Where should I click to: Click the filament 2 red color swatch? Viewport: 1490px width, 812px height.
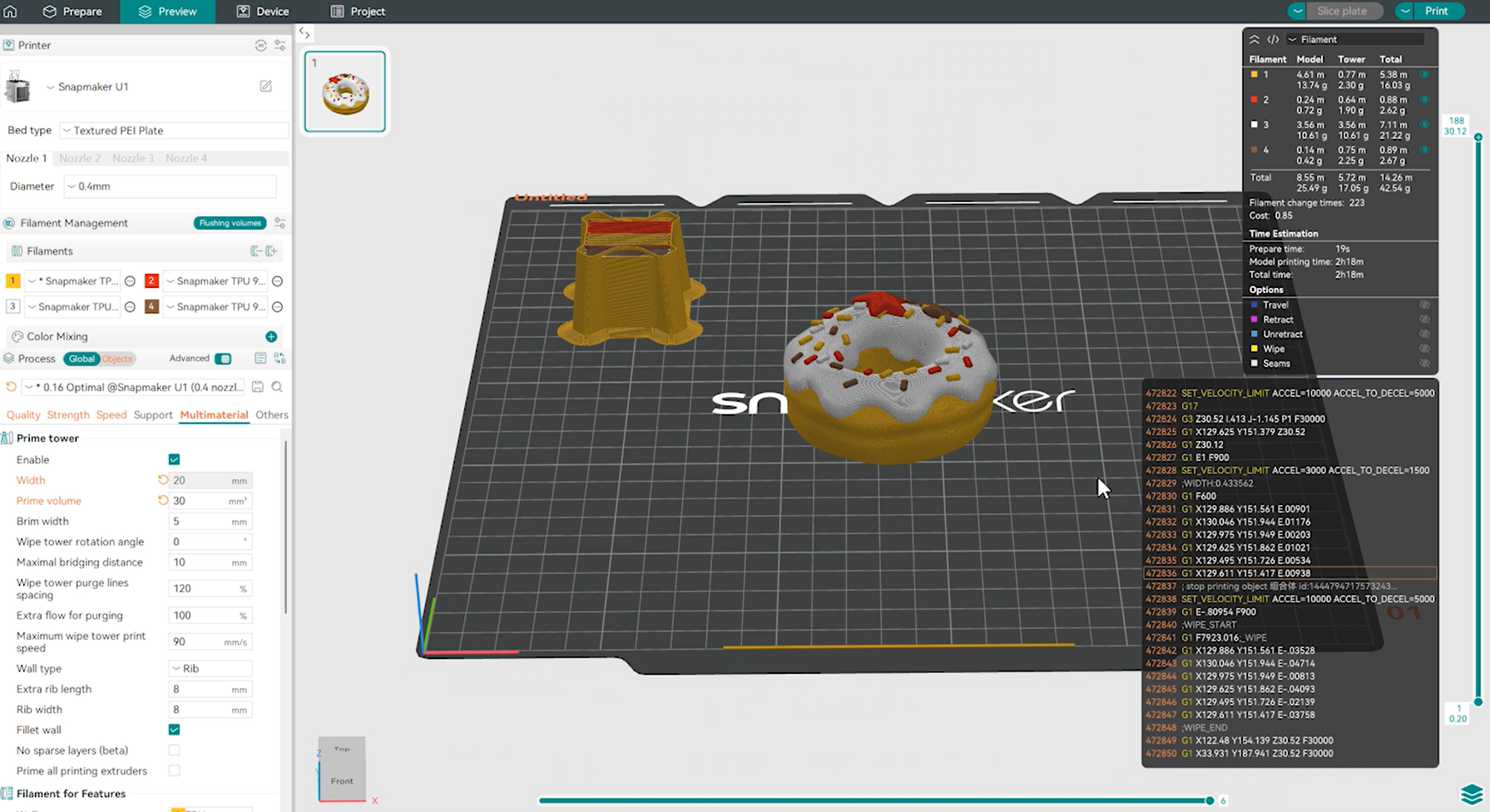[151, 281]
